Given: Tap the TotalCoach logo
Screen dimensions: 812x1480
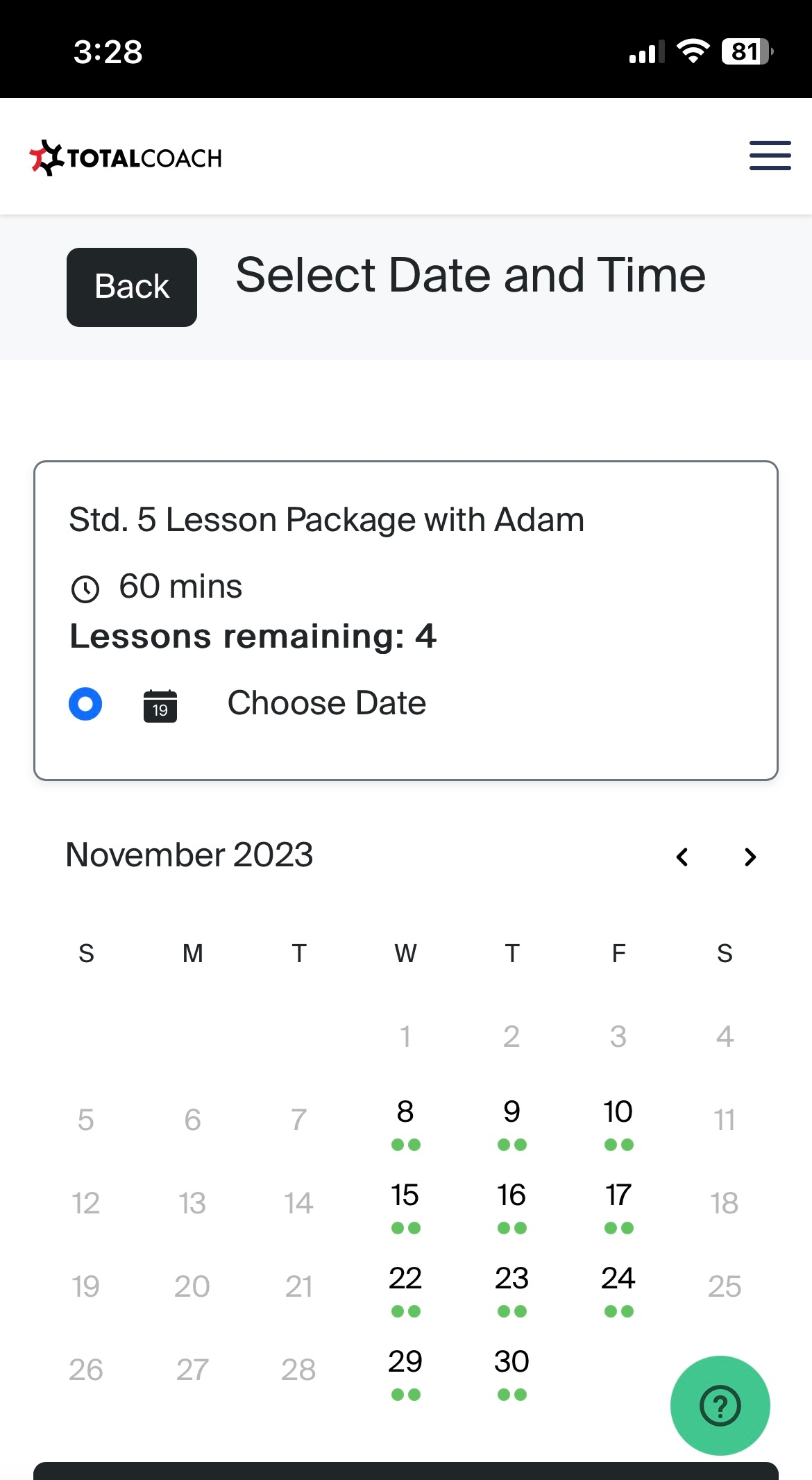Looking at the screenshot, I should click(126, 158).
